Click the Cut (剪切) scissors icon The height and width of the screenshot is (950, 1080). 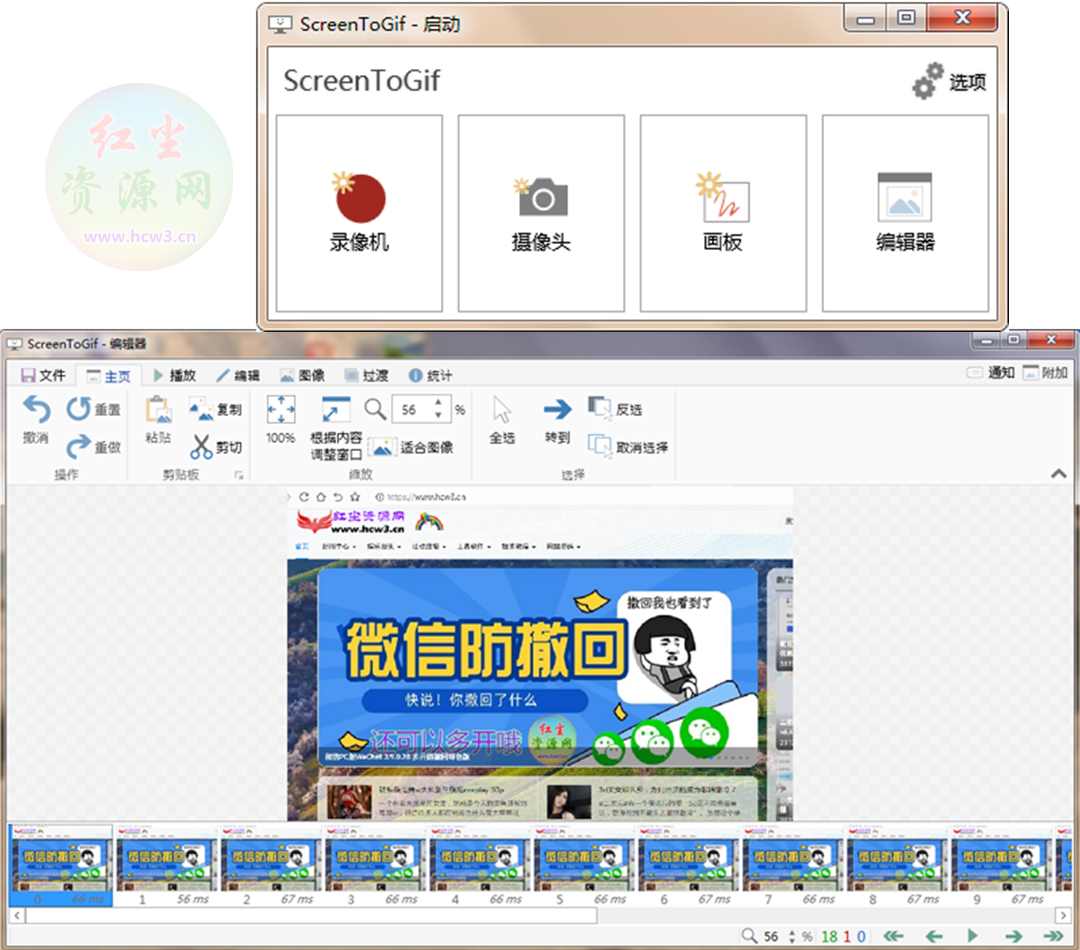click(x=201, y=446)
